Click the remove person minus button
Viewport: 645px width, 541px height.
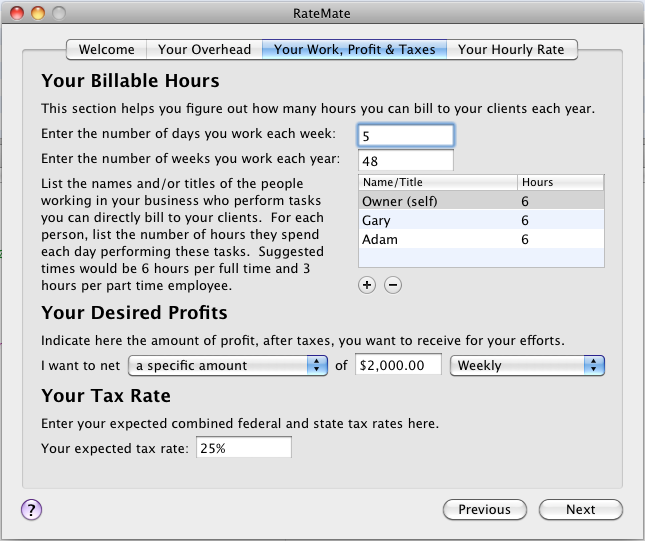tap(393, 285)
